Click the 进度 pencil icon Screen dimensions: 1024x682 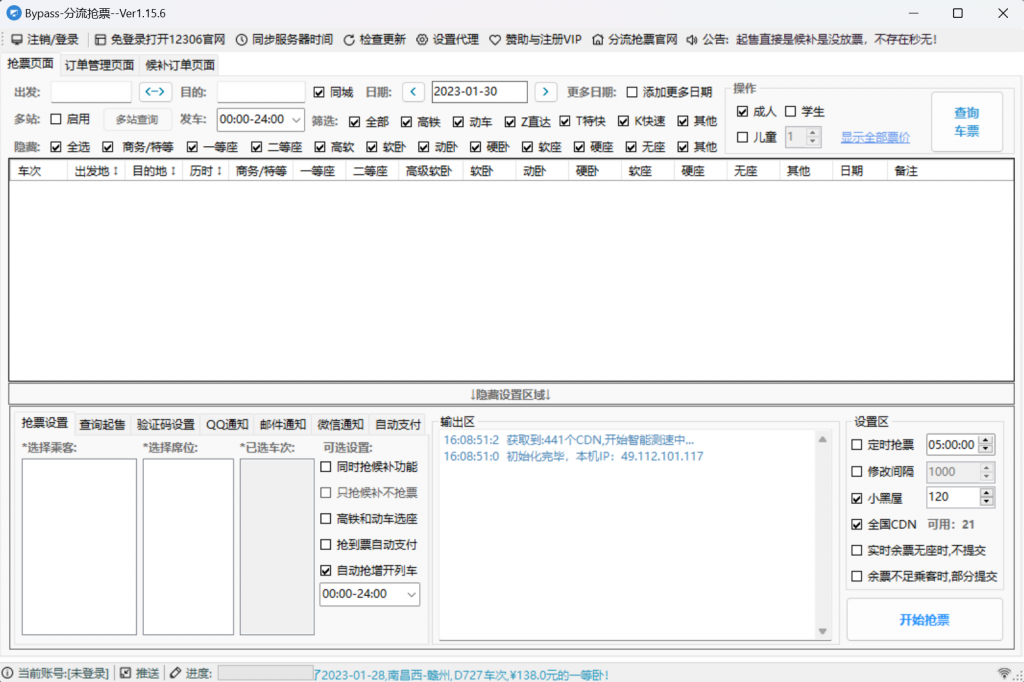176,673
